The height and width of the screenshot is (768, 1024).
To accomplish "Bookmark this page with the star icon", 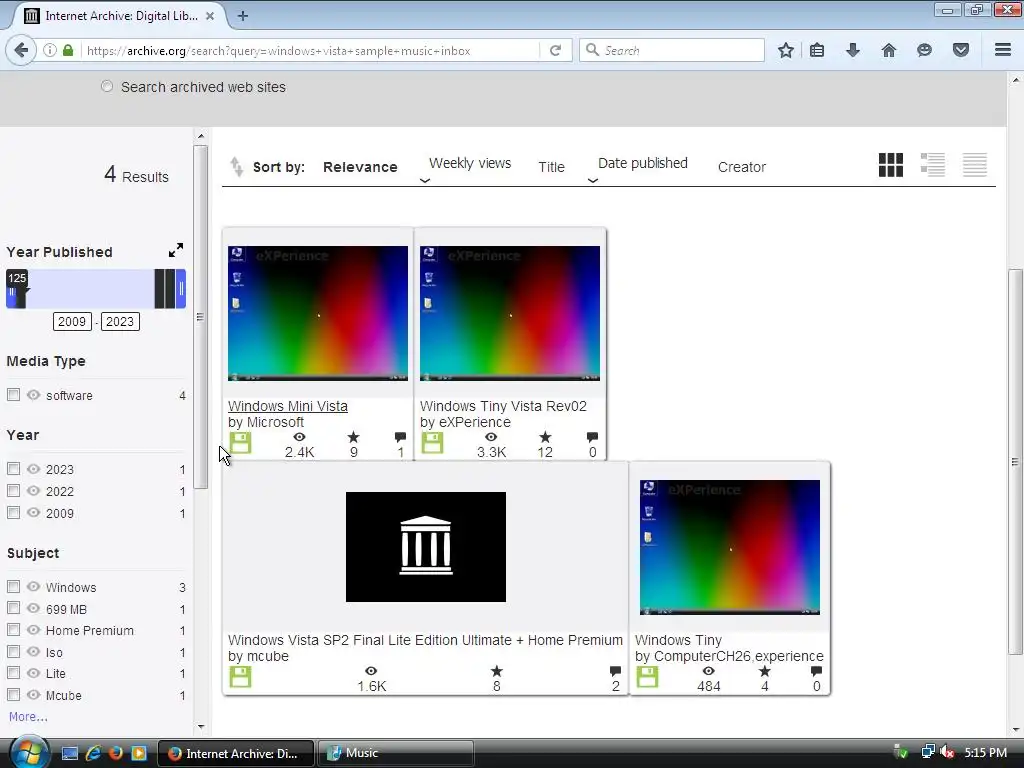I will (x=786, y=50).
